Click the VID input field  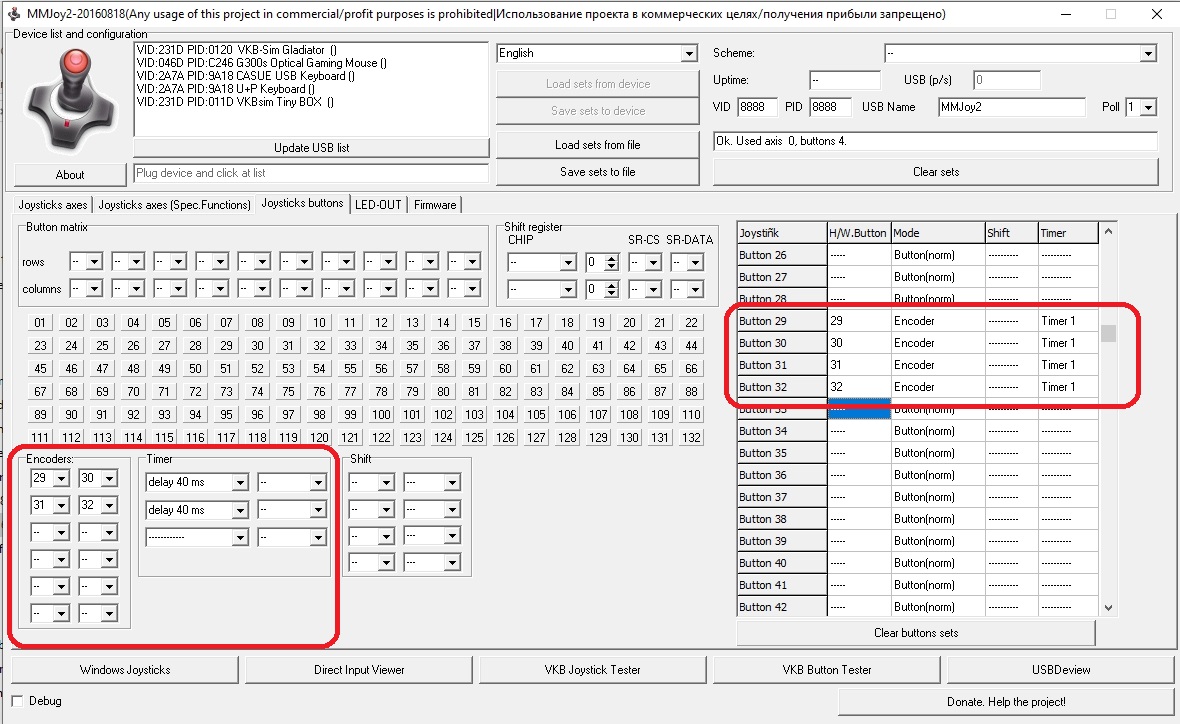[756, 107]
